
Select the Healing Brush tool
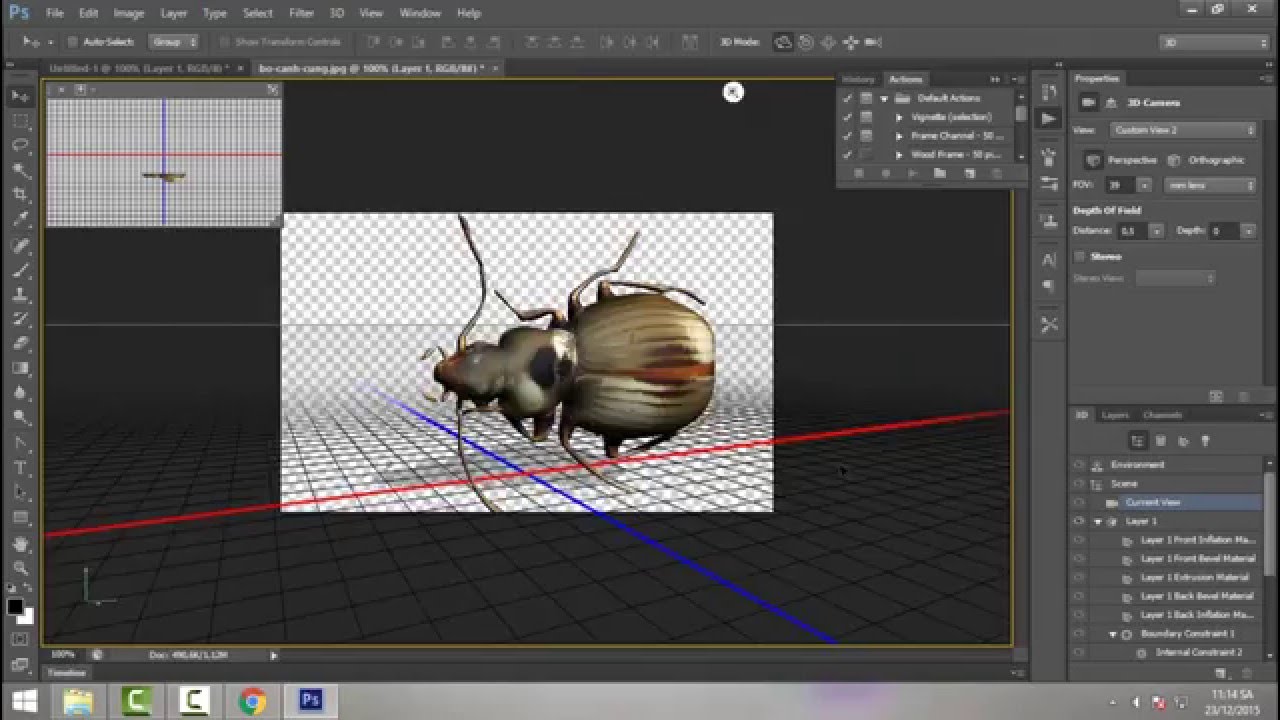tap(20, 245)
